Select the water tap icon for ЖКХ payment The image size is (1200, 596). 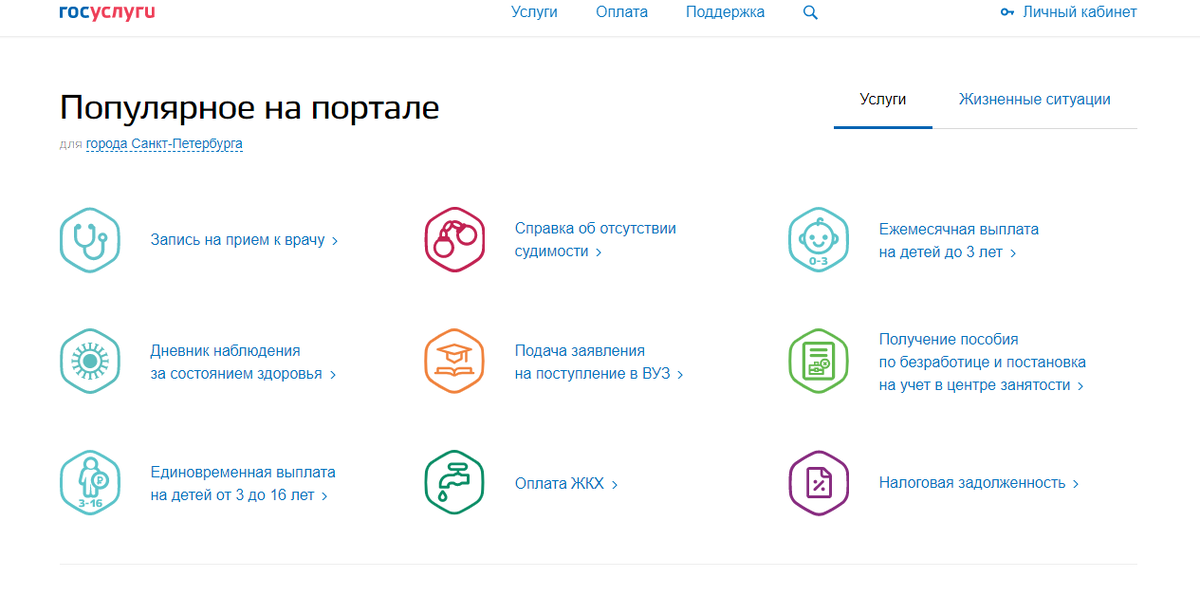[x=454, y=482]
